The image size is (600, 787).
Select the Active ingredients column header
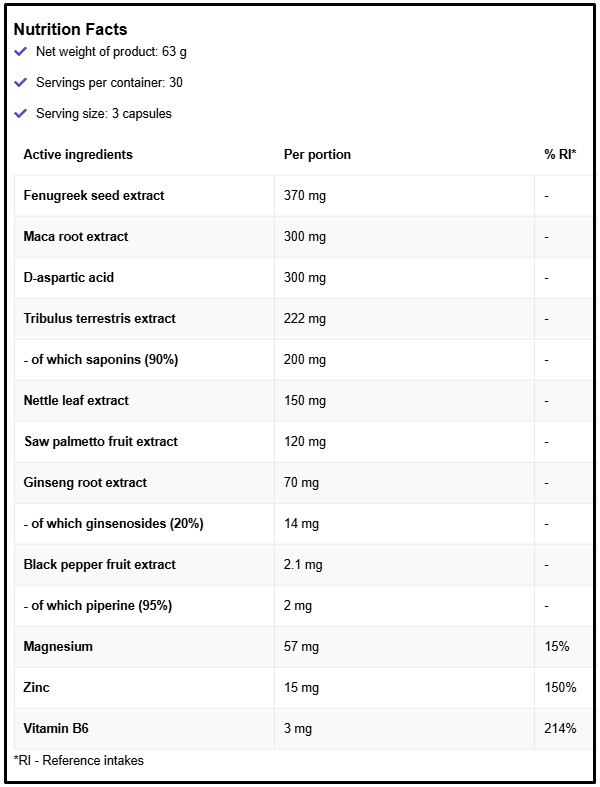[x=78, y=154]
